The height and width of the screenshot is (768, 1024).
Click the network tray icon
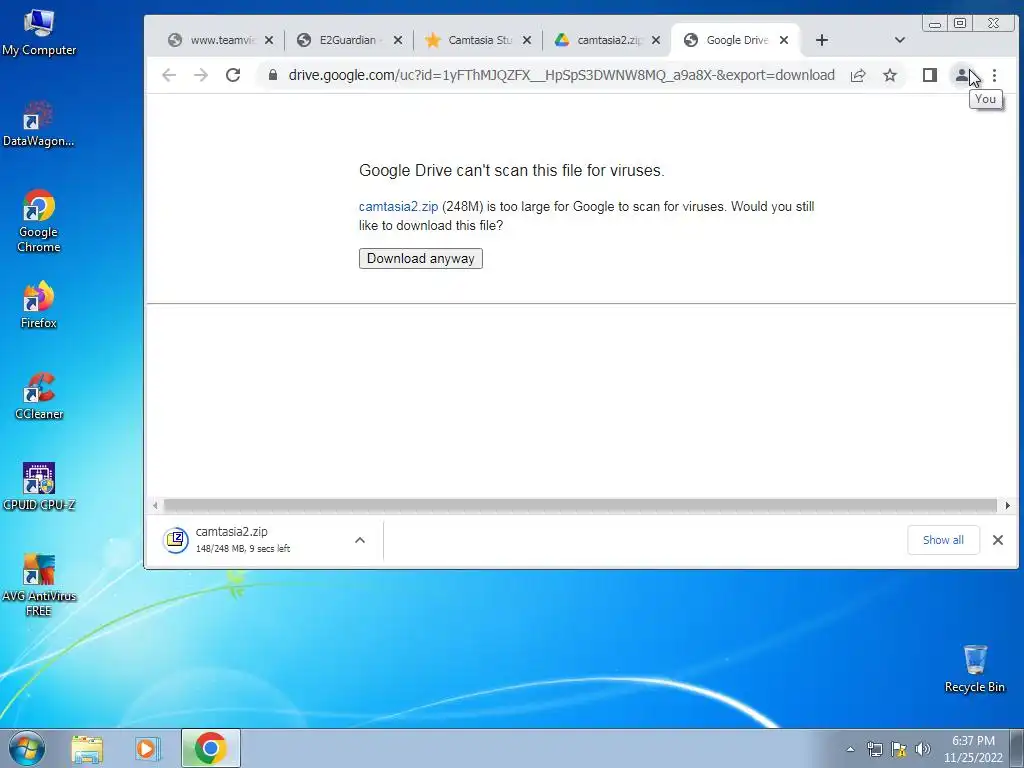pos(874,749)
